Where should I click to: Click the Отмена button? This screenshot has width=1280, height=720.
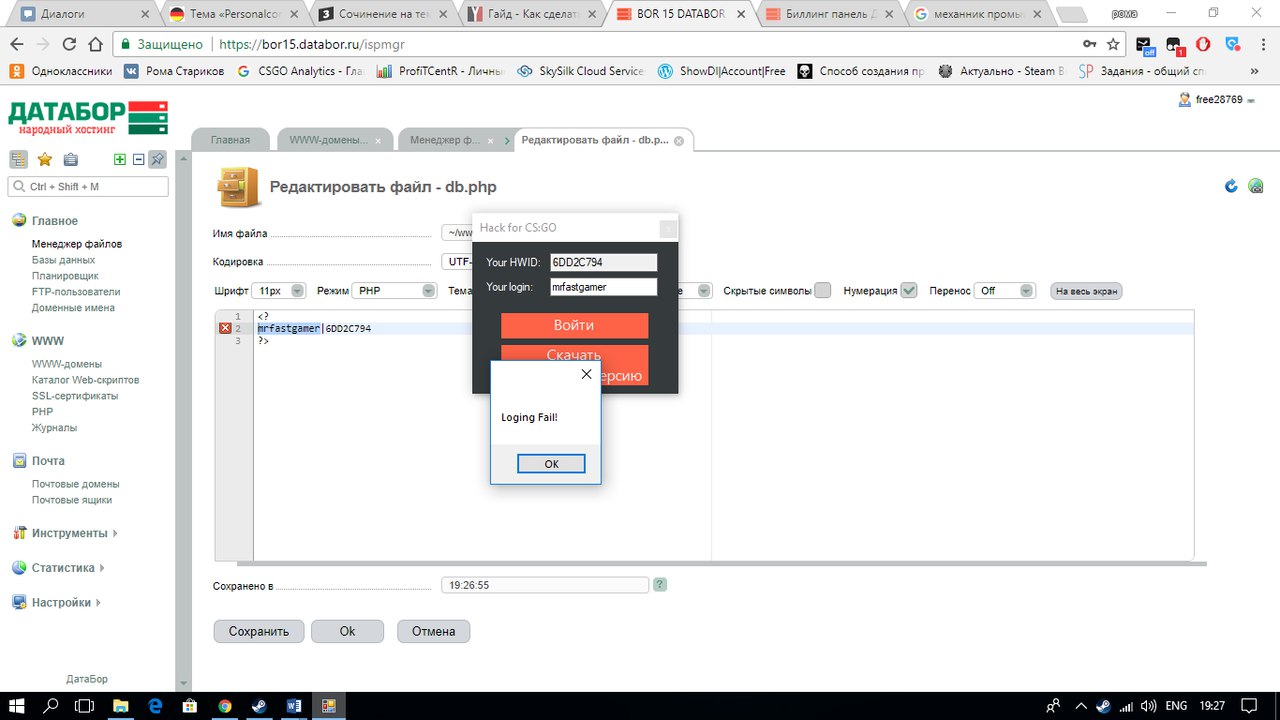click(433, 631)
